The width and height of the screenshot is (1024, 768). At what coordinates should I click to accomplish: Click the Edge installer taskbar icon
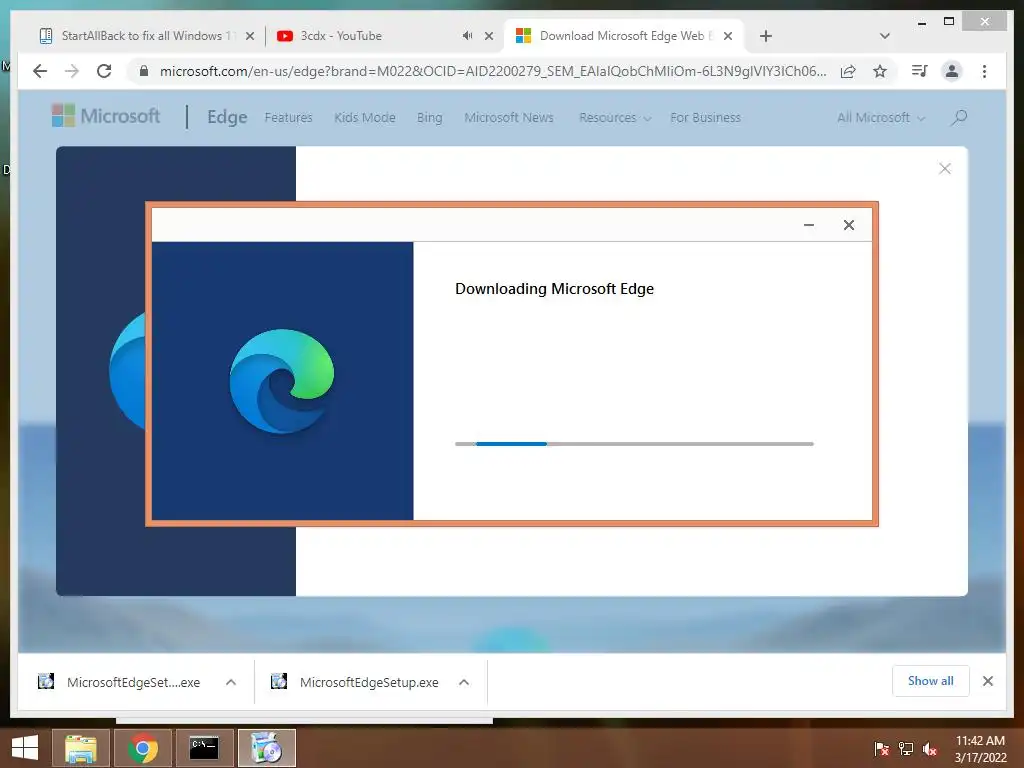click(266, 748)
